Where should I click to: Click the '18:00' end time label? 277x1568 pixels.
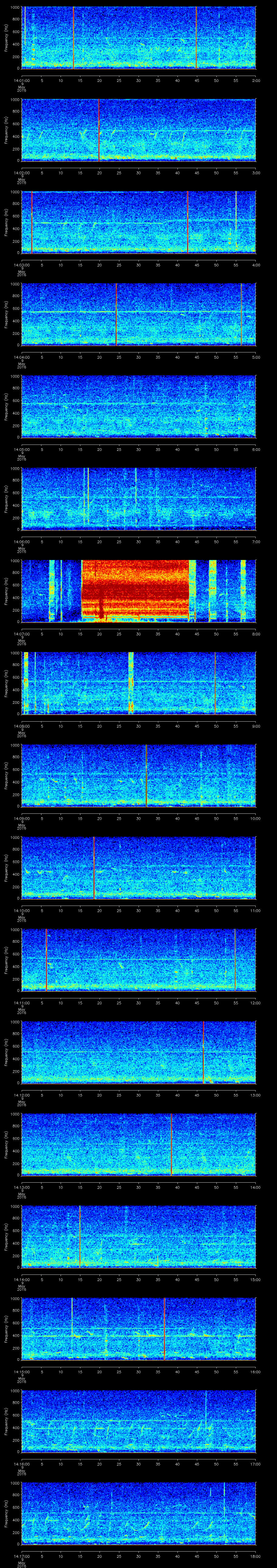pyautogui.click(x=255, y=1556)
